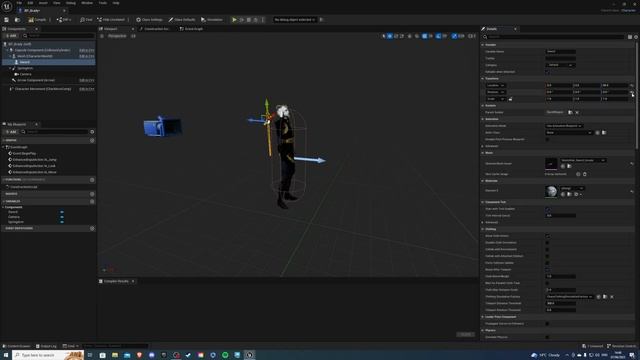Viewport: 640px width, 360px height.
Task: Open the viewport options hamburger menu
Action: tap(102, 36)
